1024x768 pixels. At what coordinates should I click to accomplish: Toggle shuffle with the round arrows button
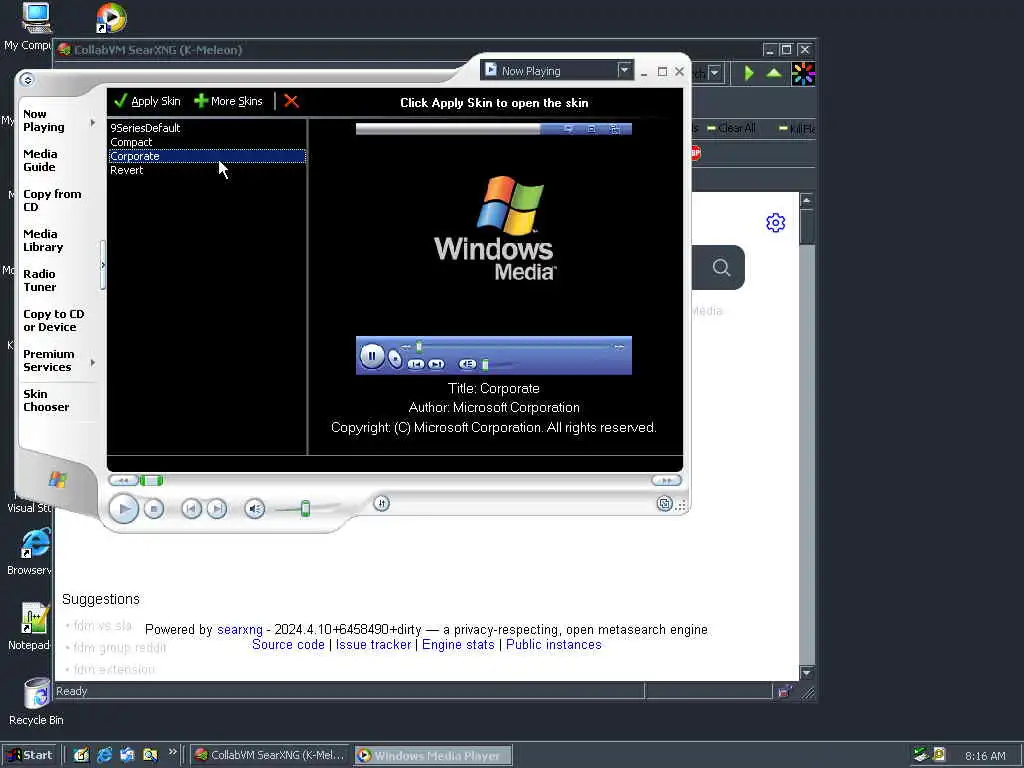pyautogui.click(x=381, y=504)
